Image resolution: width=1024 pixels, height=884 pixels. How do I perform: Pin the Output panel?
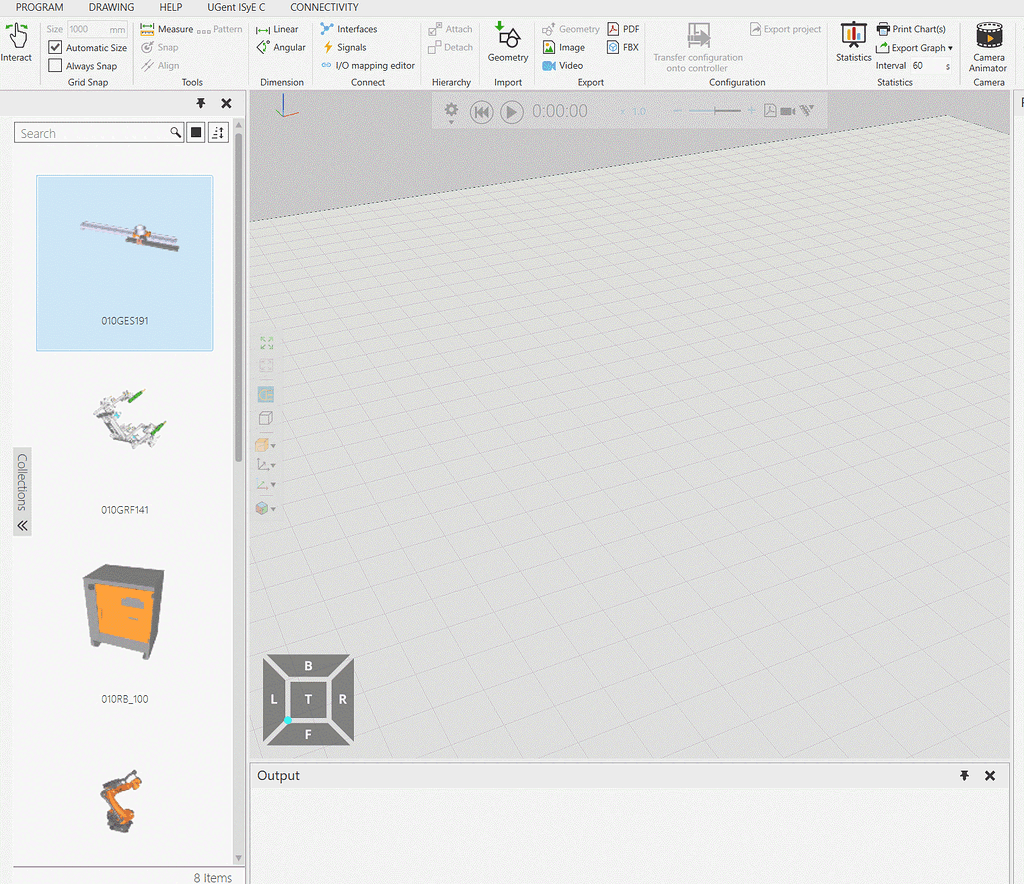click(964, 776)
